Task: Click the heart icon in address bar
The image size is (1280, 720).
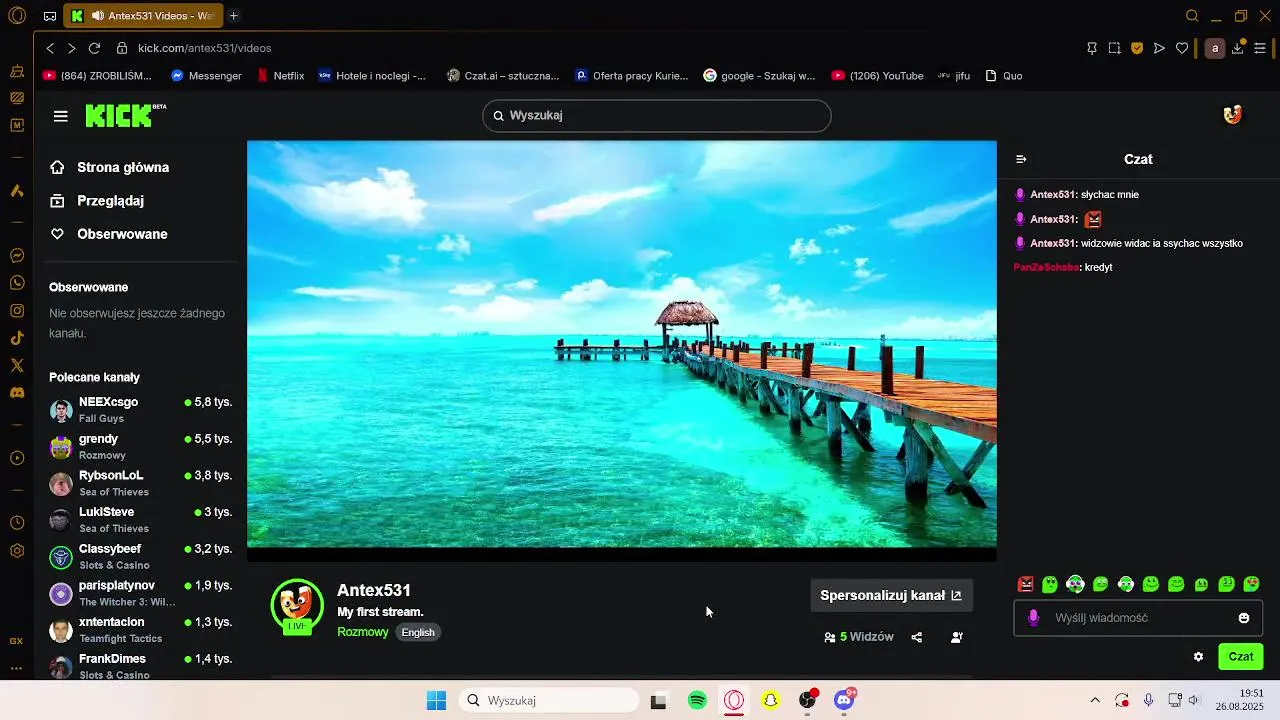Action: click(x=1182, y=48)
